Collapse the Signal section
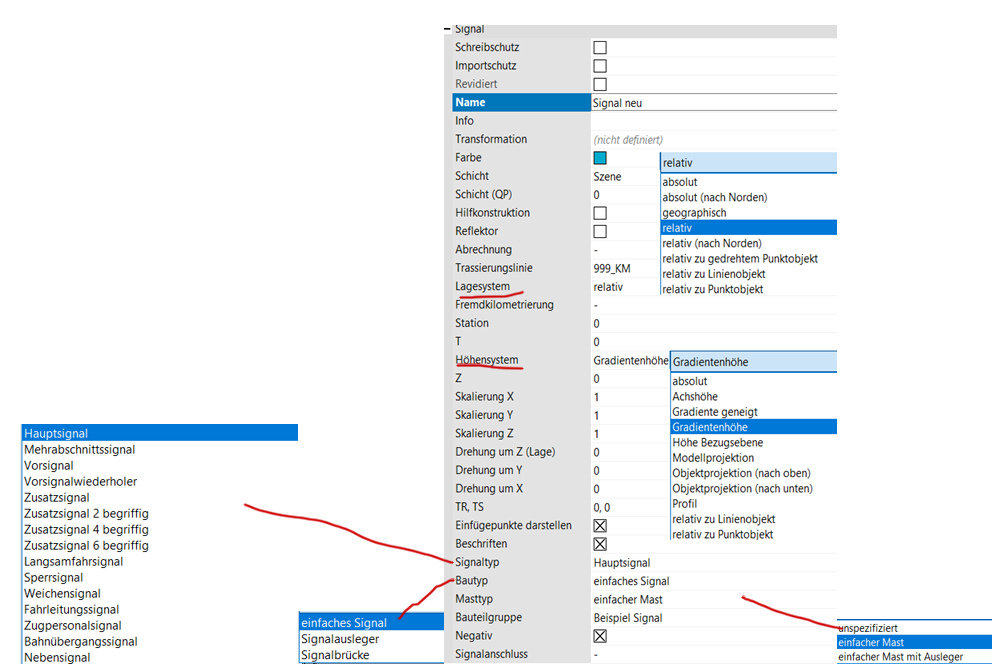Image resolution: width=999 pixels, height=670 pixels. [x=447, y=30]
